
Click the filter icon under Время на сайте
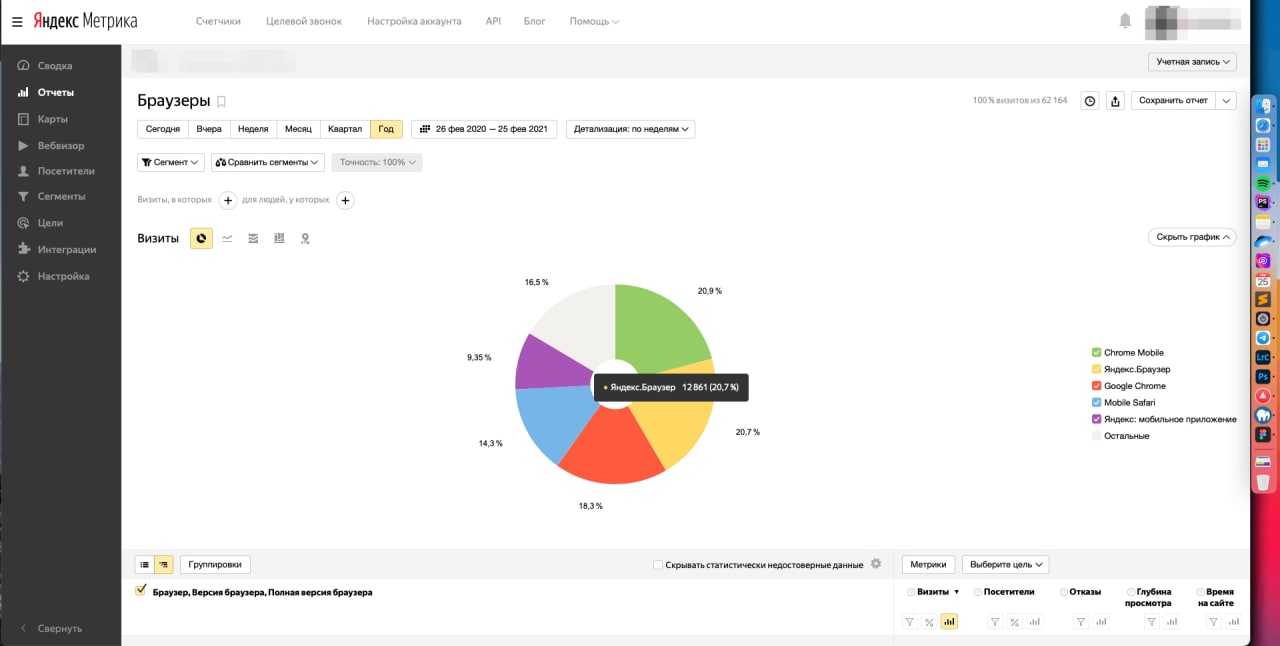[x=1213, y=622]
